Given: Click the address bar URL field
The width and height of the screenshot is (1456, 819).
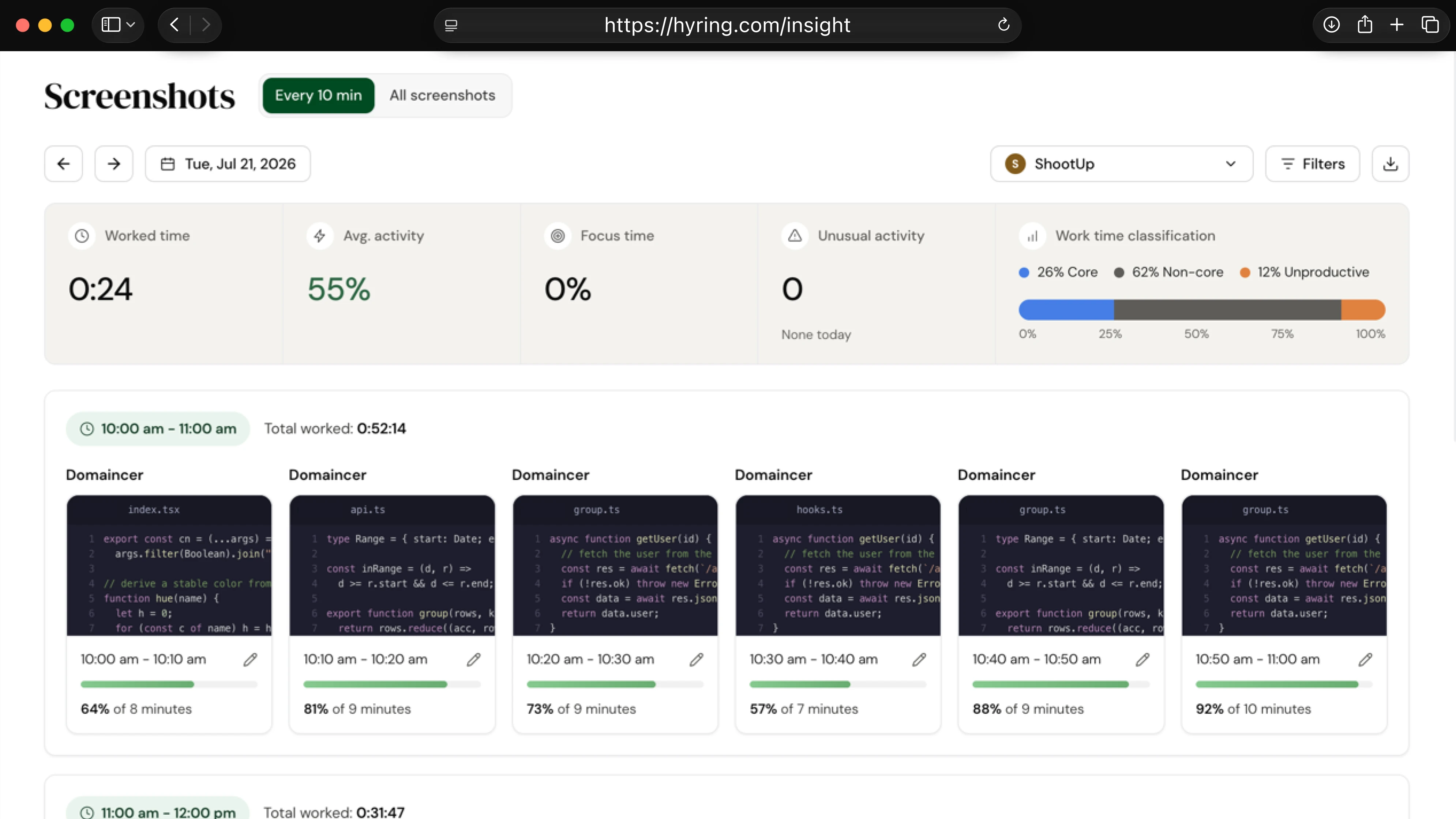Looking at the screenshot, I should pyautogui.click(x=727, y=25).
